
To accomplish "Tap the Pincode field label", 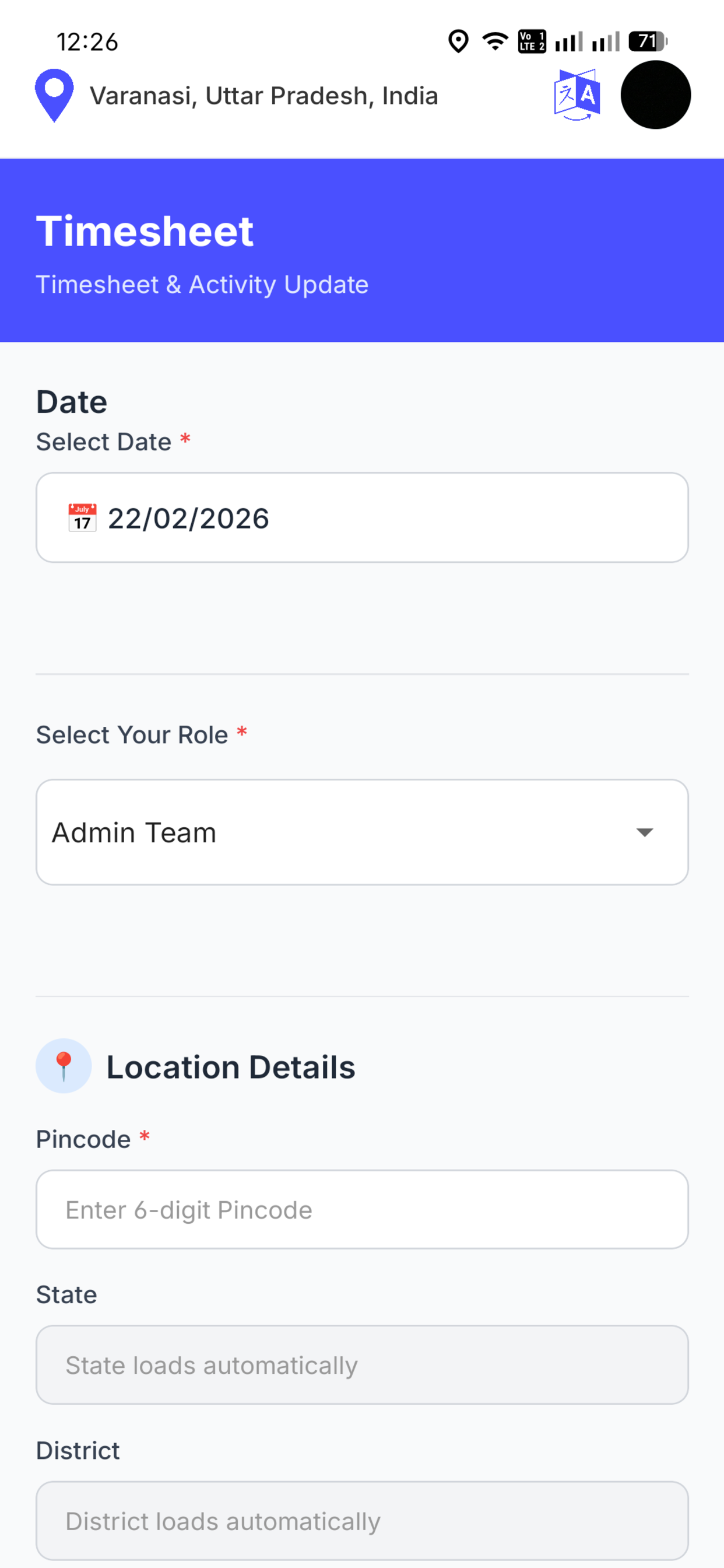I will click(x=83, y=1139).
